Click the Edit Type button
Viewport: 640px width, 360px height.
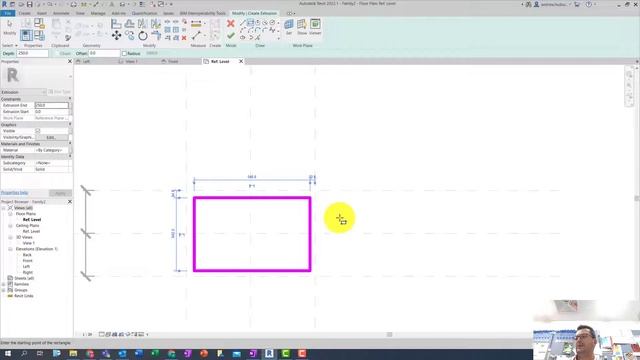click(60, 92)
